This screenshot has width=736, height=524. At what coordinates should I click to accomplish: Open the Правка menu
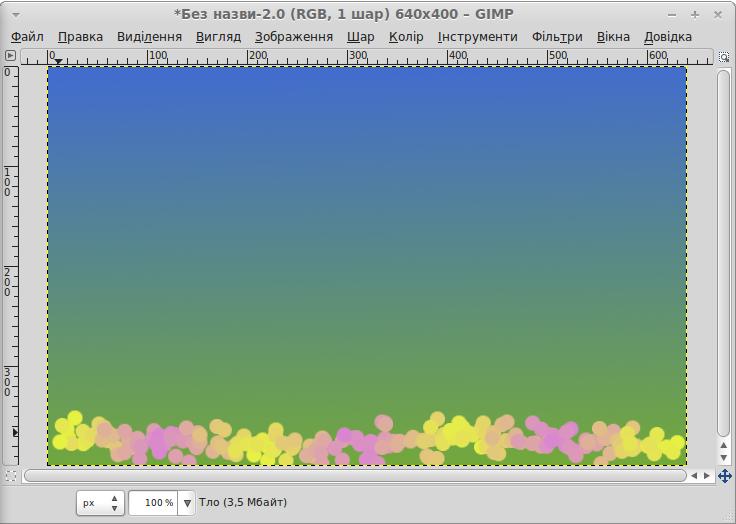click(80, 37)
